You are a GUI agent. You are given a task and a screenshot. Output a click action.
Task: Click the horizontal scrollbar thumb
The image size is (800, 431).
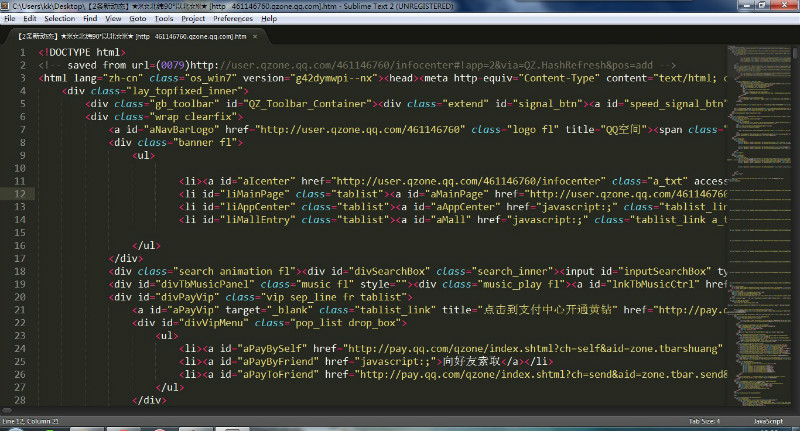pyautogui.click(x=7, y=410)
